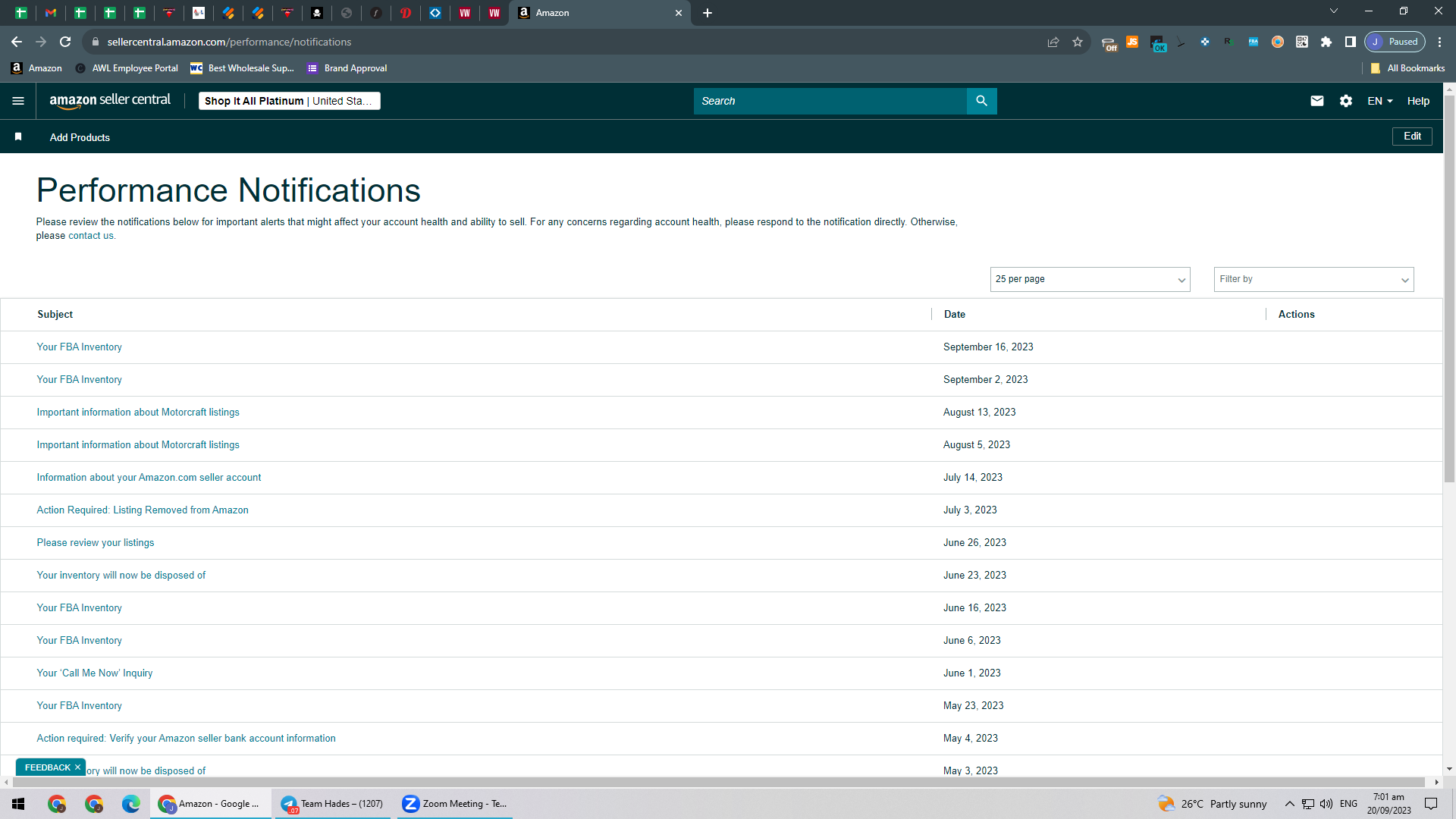Open the Filter by dropdown
The width and height of the screenshot is (1456, 819).
[x=1313, y=279]
